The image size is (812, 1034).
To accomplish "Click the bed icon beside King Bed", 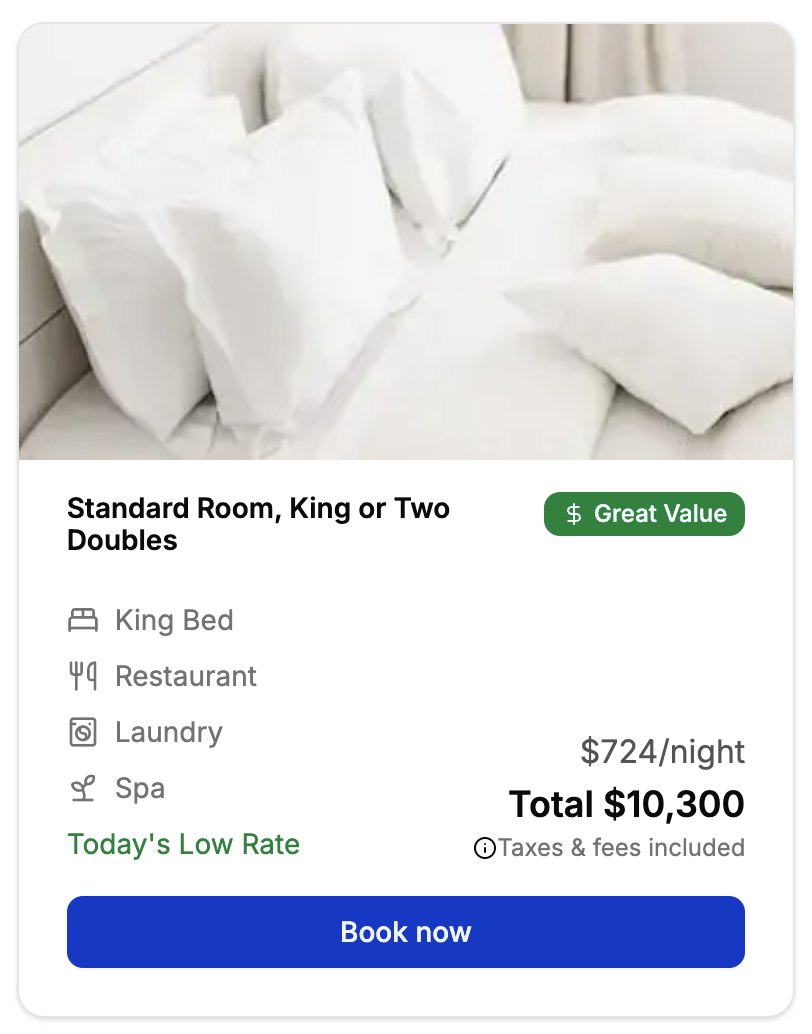I will coord(83,621).
